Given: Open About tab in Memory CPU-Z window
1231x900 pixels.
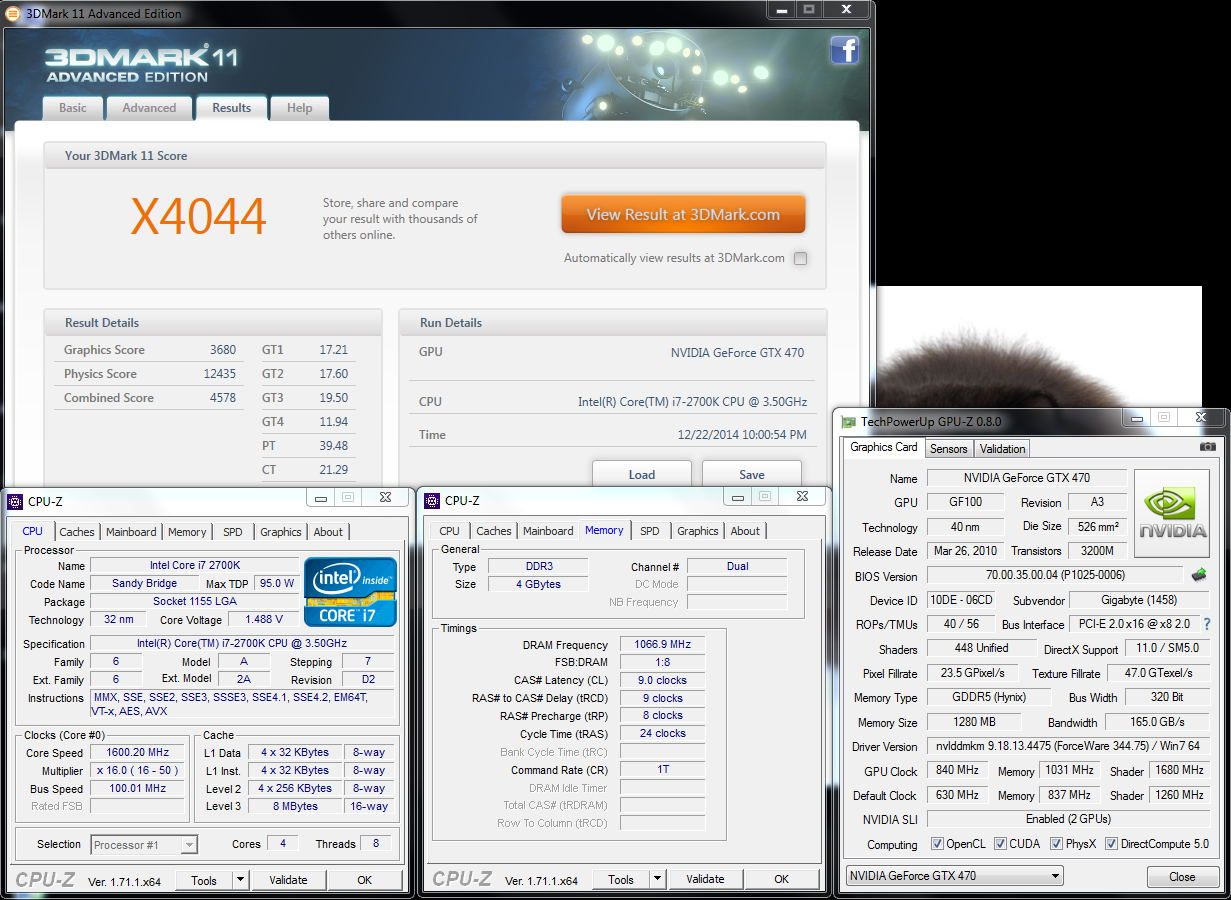Looking at the screenshot, I should point(745,531).
